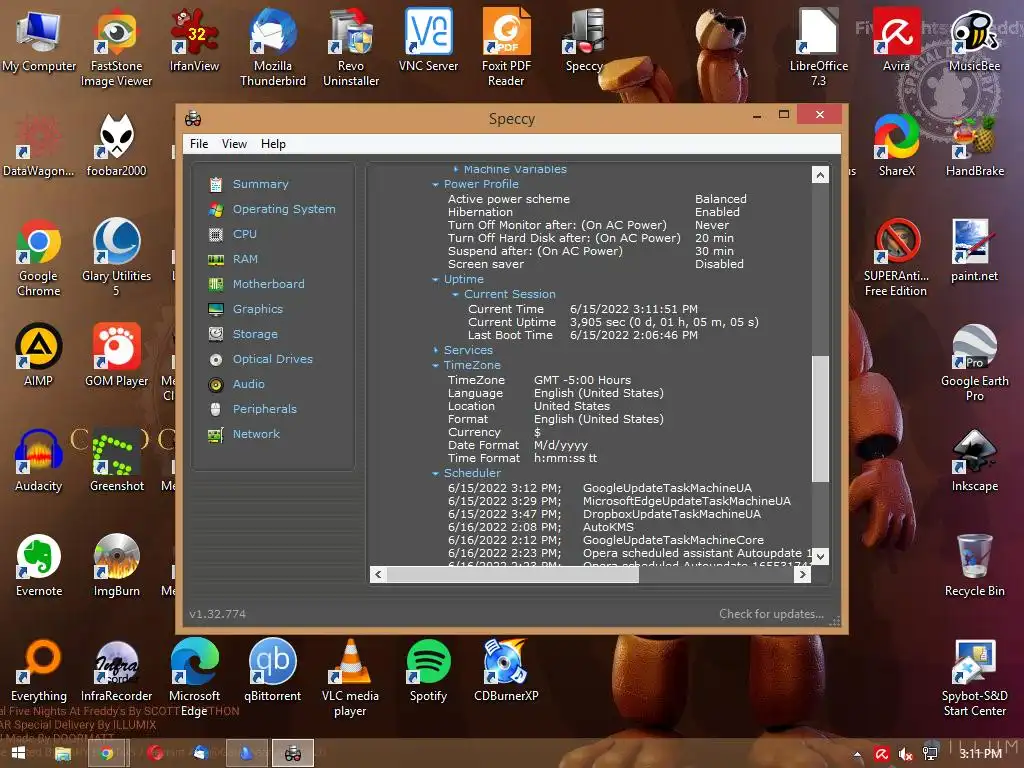Click the File Explorer taskbar icon
Screen dimensions: 1024x768
click(63, 753)
